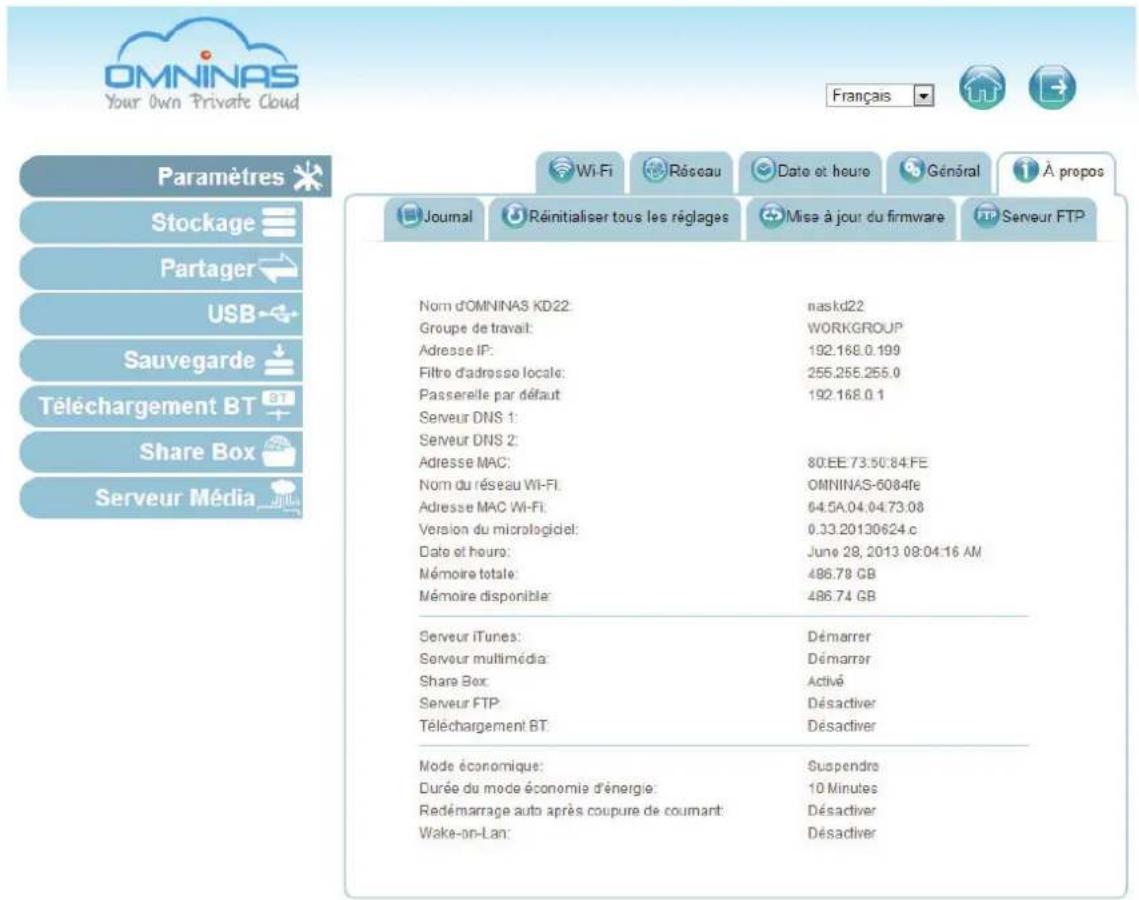This screenshot has height=900, width=1139.
Task: Click Serveur iTunes Démarrer status
Action: [x=839, y=637]
